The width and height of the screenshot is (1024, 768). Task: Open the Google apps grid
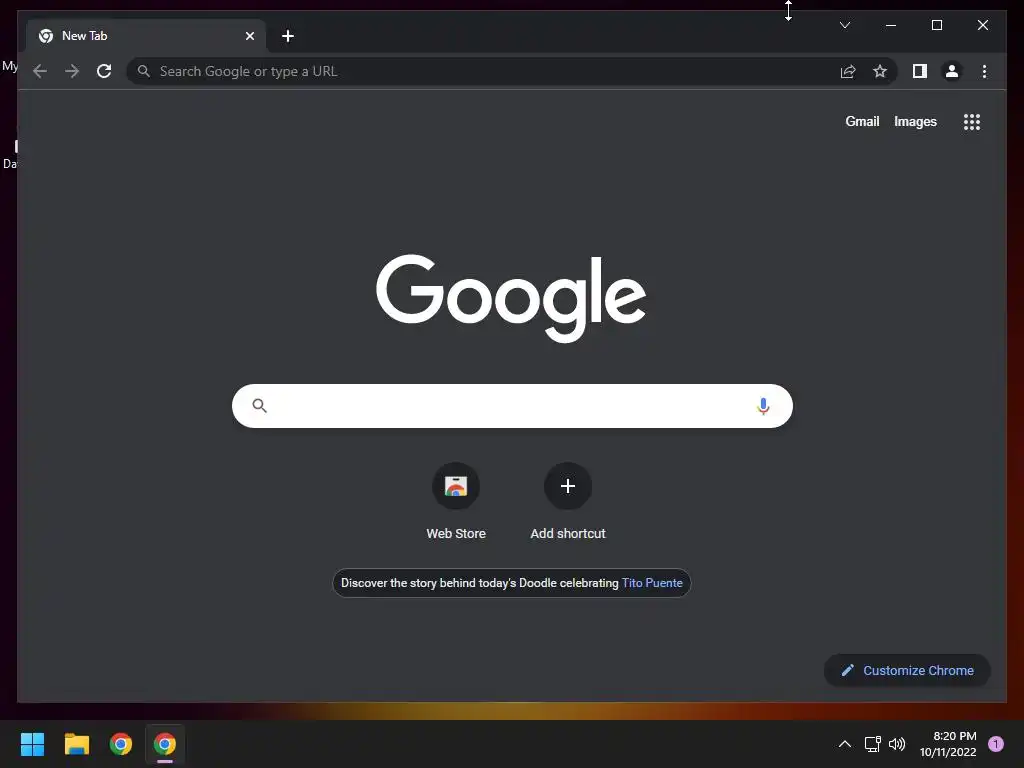(x=972, y=122)
